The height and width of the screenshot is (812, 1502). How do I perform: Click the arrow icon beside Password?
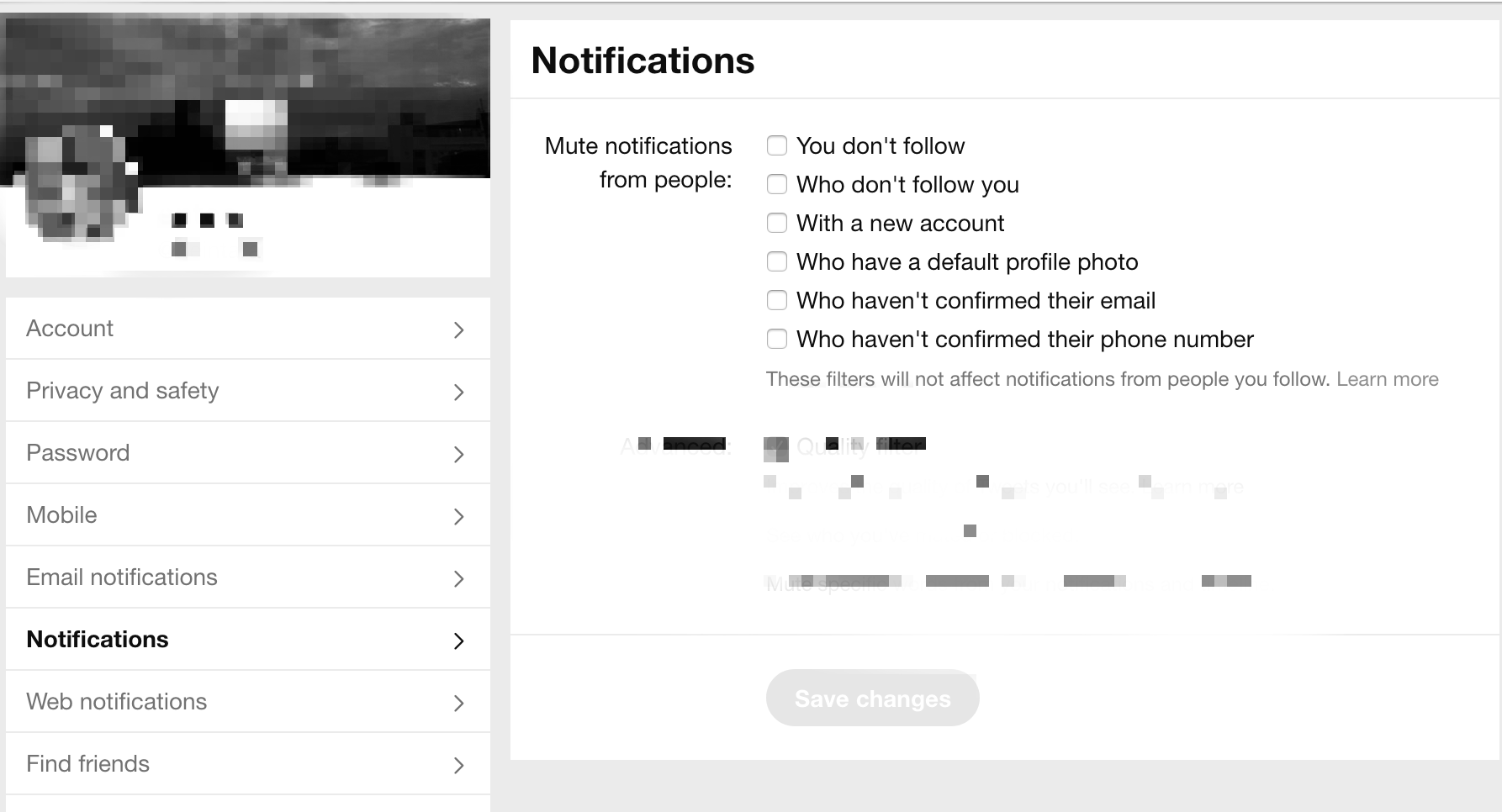point(458,454)
